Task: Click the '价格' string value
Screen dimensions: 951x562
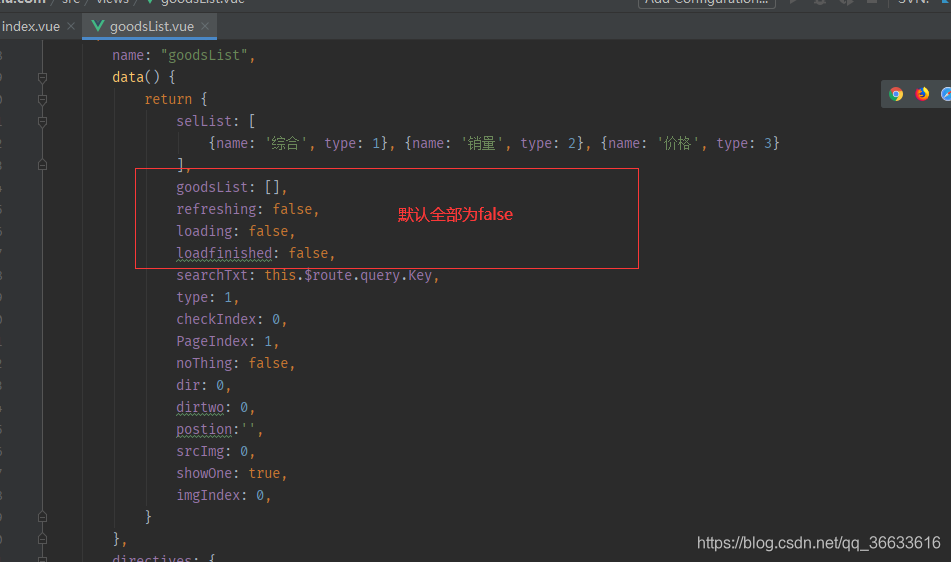Action: pos(677,143)
